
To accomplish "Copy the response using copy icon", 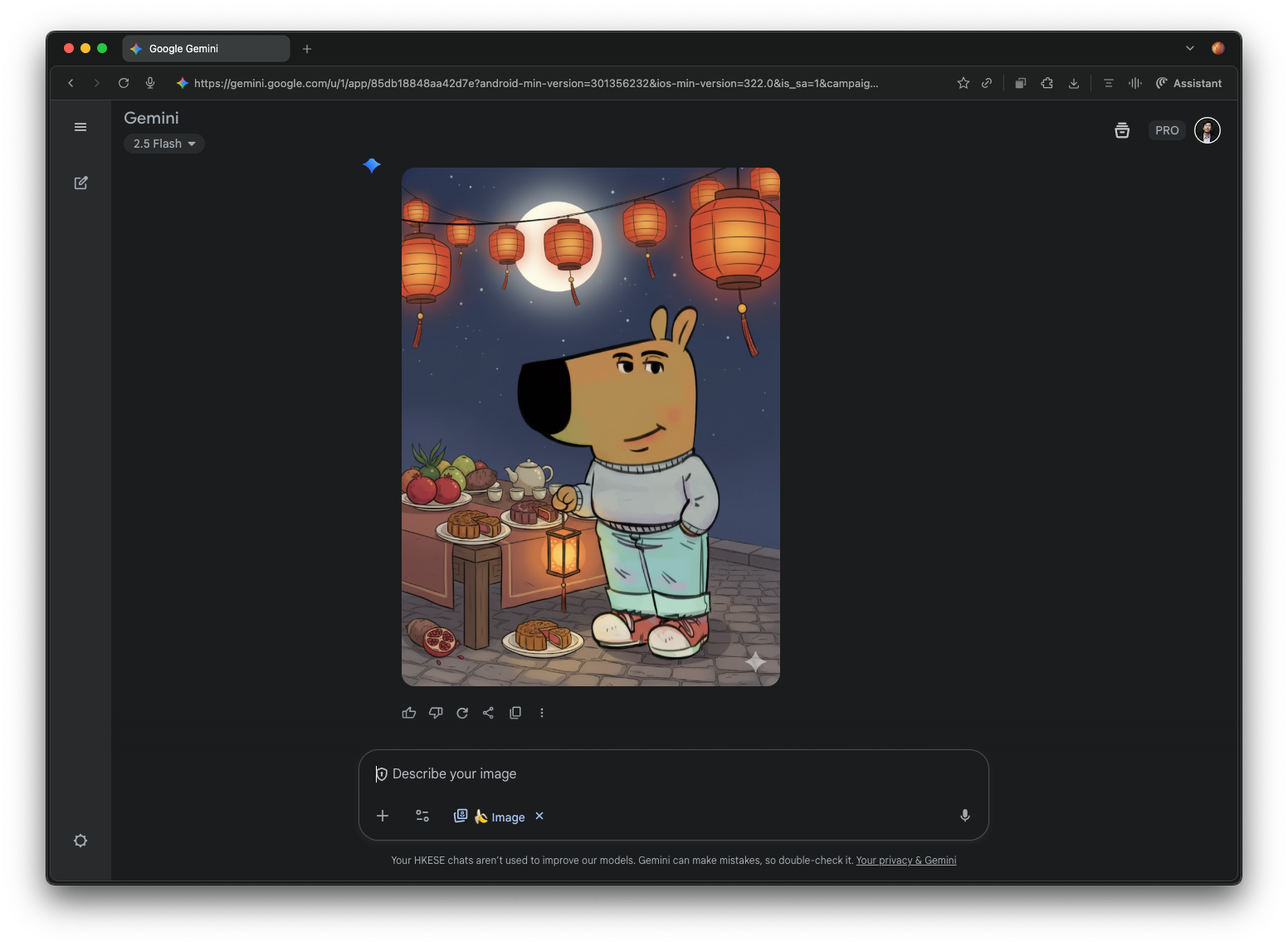I will pyautogui.click(x=515, y=713).
